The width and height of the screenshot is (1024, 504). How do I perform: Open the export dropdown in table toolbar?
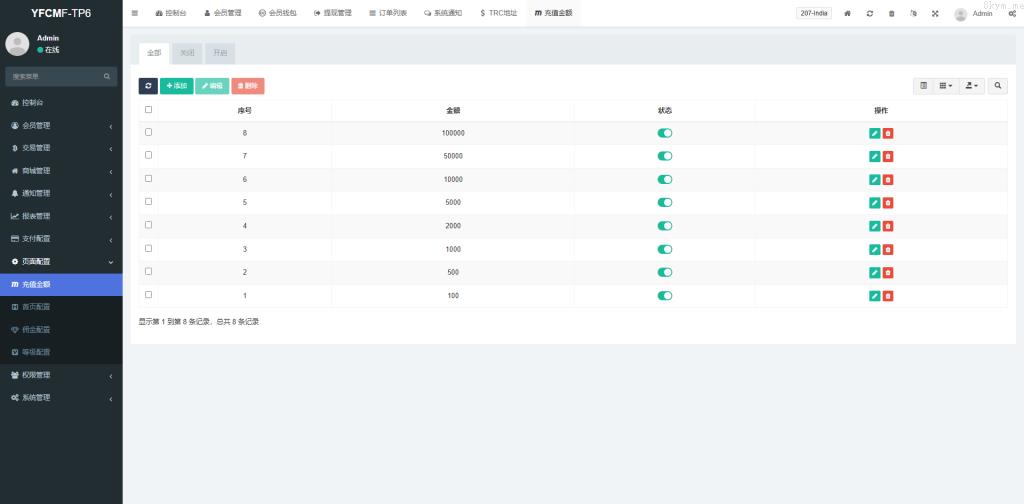tap(971, 86)
